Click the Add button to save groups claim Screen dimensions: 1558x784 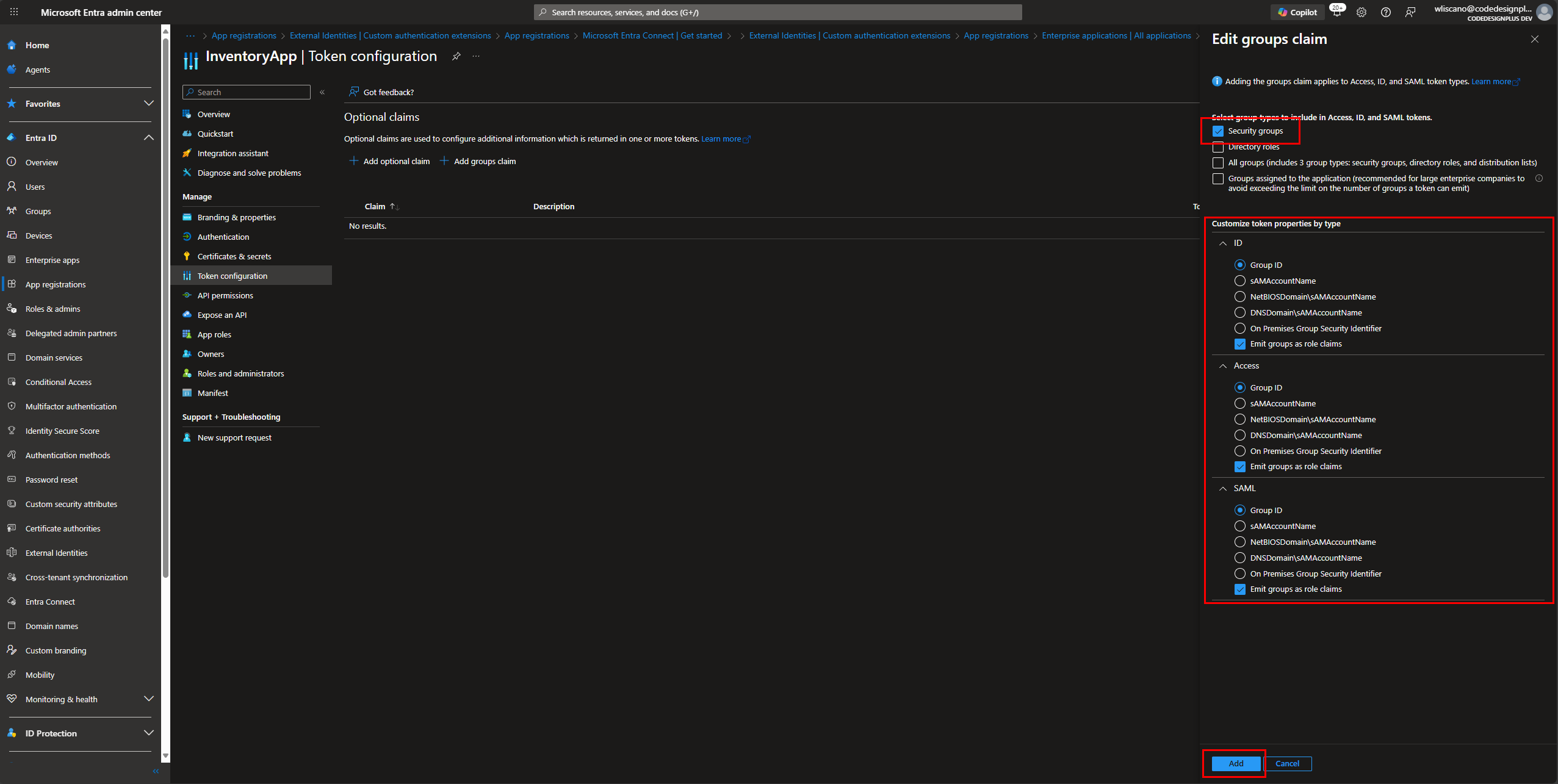1236,763
